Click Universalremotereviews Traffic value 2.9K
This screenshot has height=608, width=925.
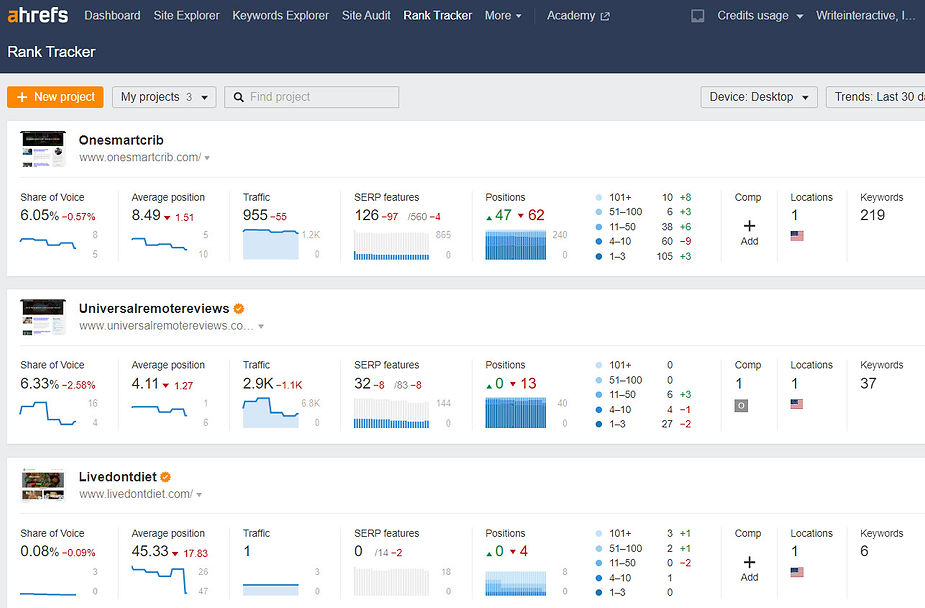(x=258, y=383)
